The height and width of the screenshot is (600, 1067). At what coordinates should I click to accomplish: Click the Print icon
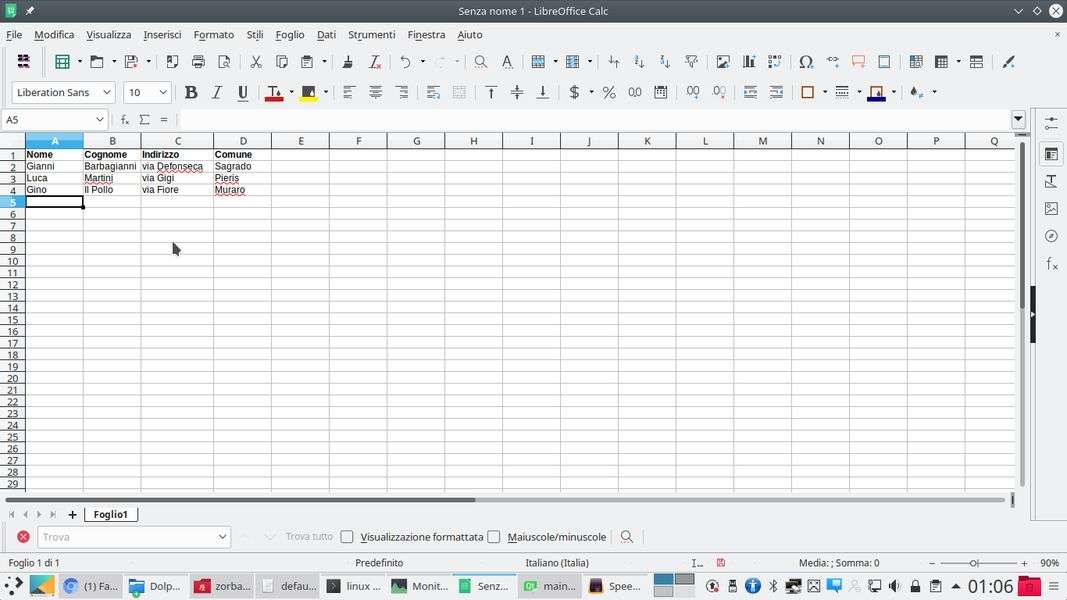click(x=198, y=62)
